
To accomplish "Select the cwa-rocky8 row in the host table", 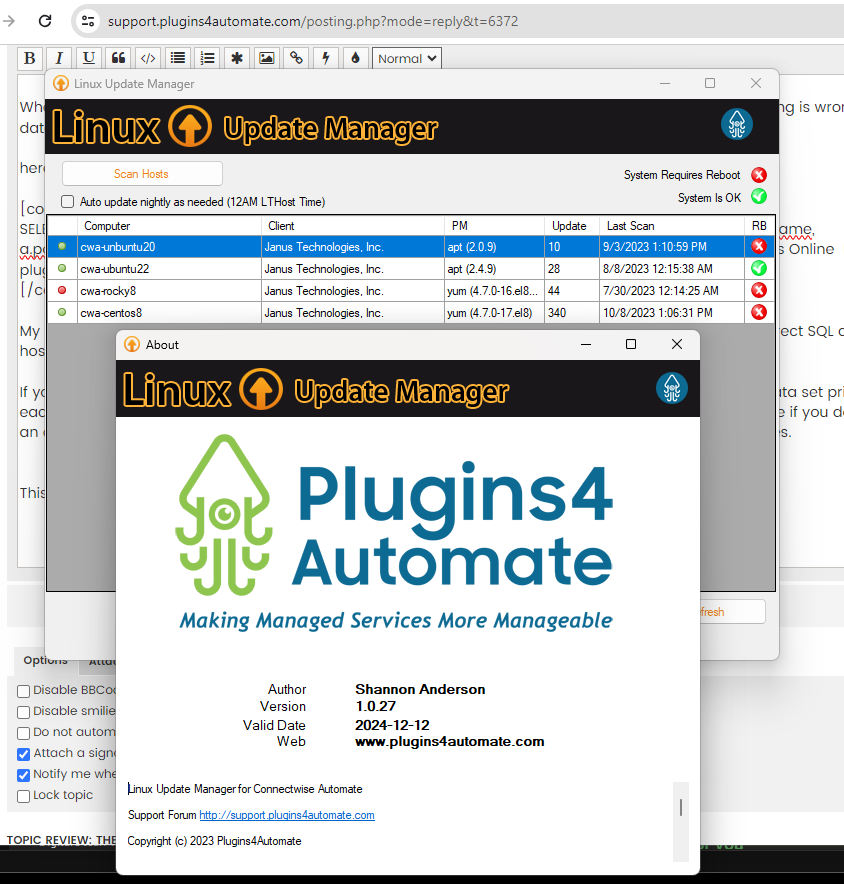I will [x=150, y=290].
